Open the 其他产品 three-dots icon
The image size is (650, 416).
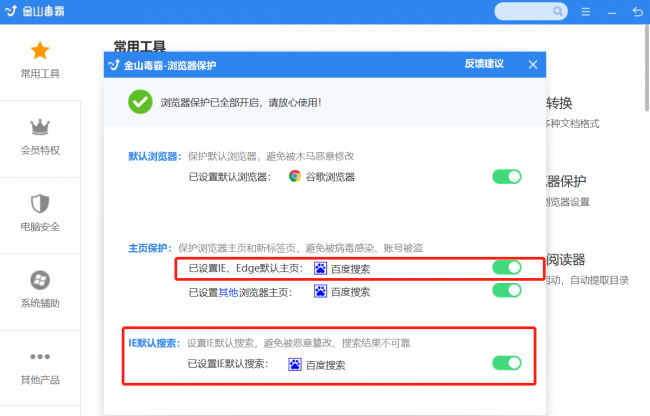click(x=40, y=356)
